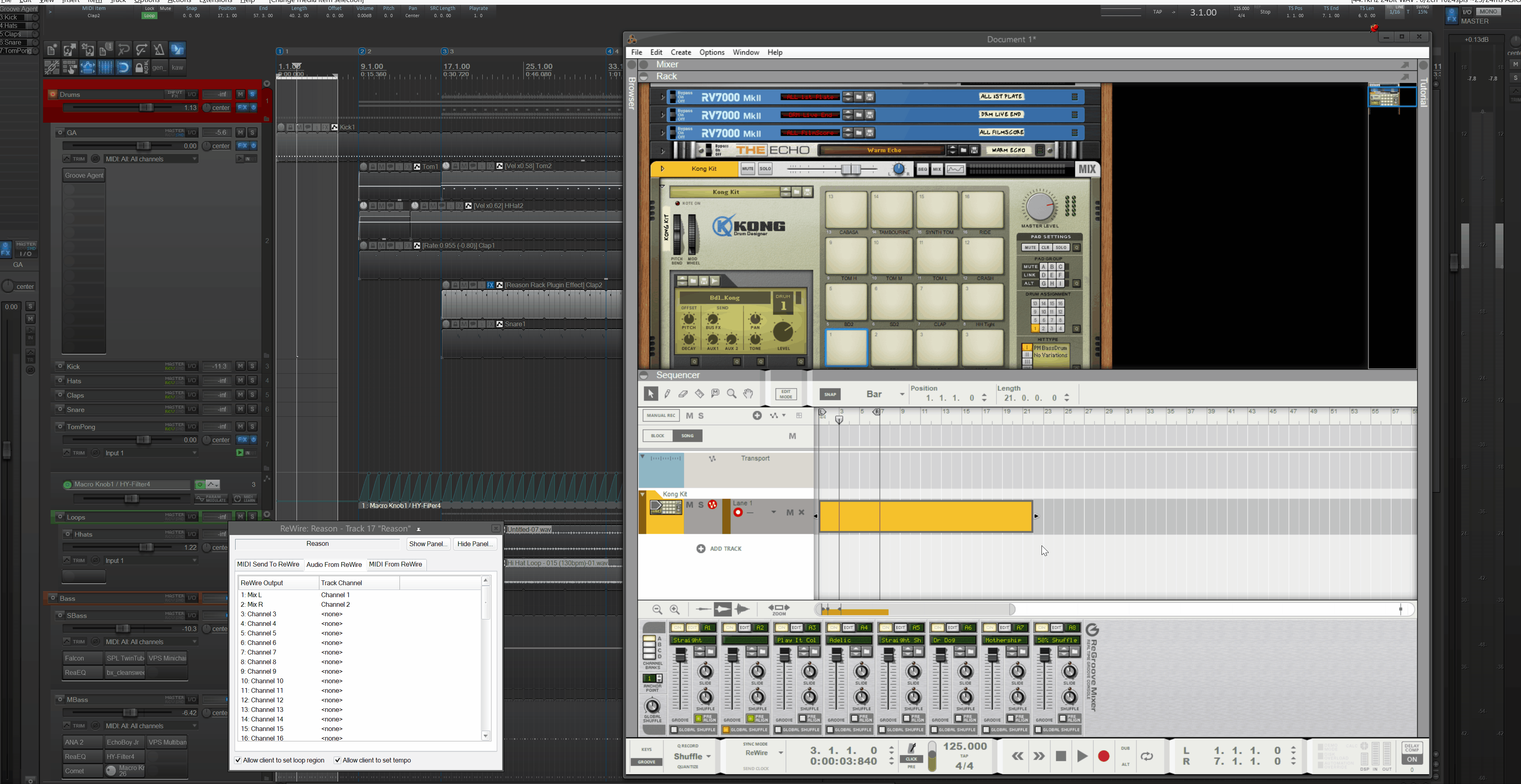Click the Hide Panel button
The image size is (1521, 784).
[x=475, y=544]
